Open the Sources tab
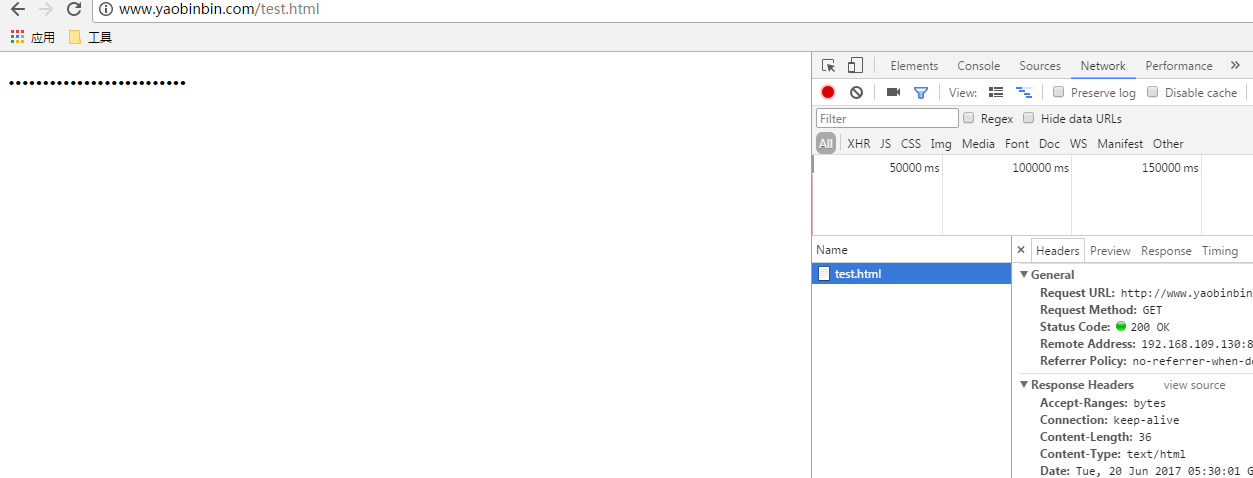The image size is (1253, 478). pyautogui.click(x=1040, y=66)
